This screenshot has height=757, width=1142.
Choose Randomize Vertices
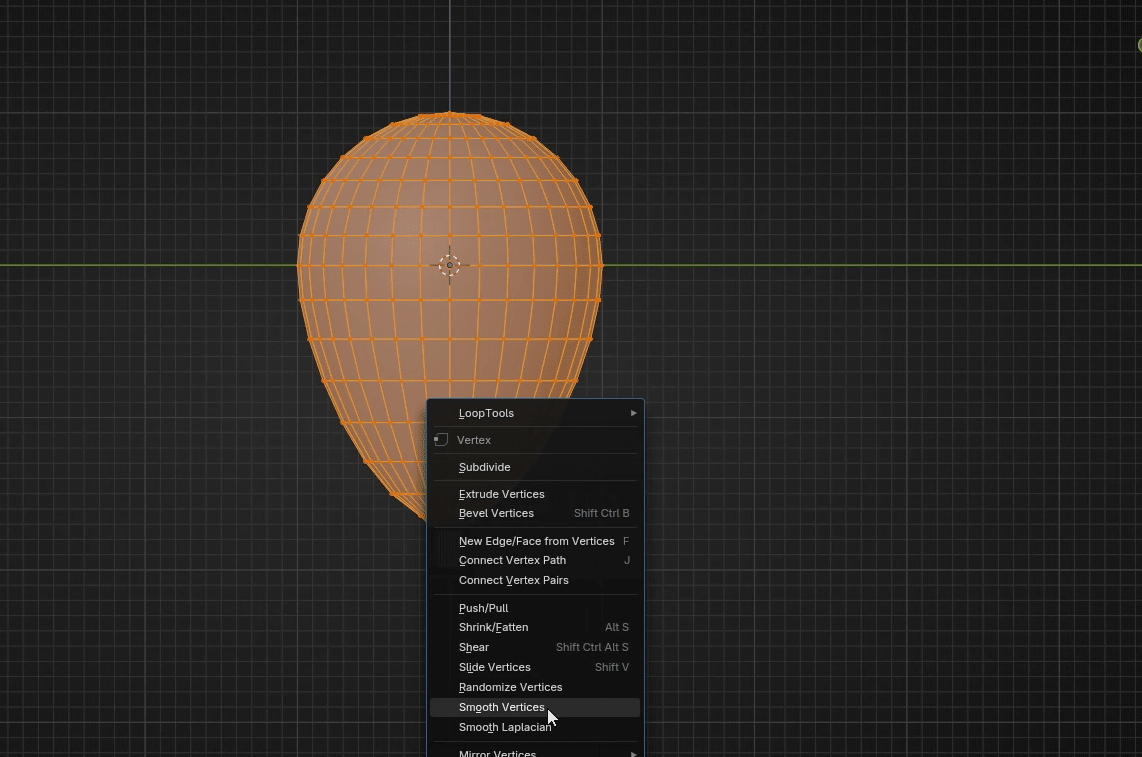pyautogui.click(x=511, y=687)
